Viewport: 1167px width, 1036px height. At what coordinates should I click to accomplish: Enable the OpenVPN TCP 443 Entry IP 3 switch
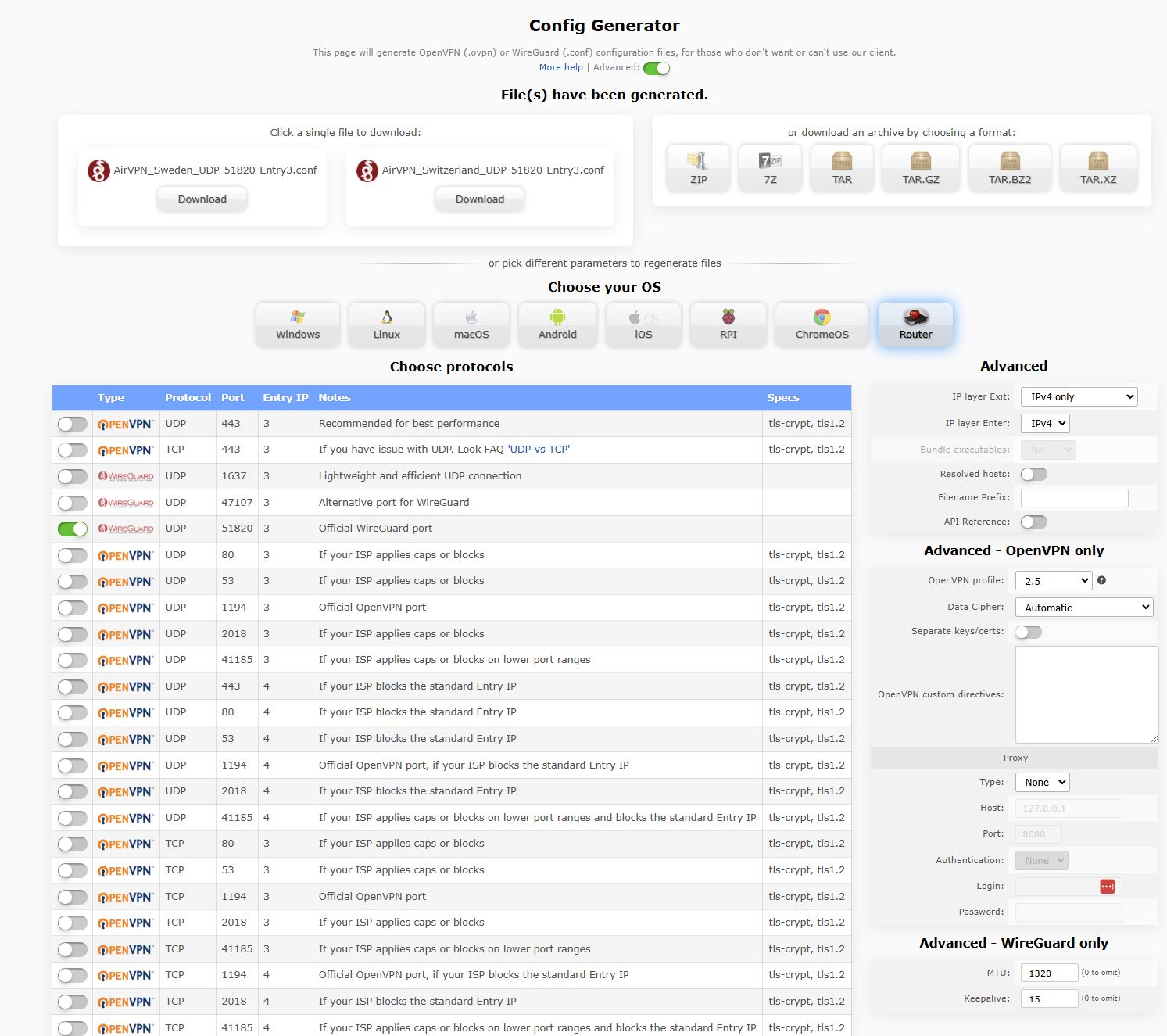pos(73,450)
